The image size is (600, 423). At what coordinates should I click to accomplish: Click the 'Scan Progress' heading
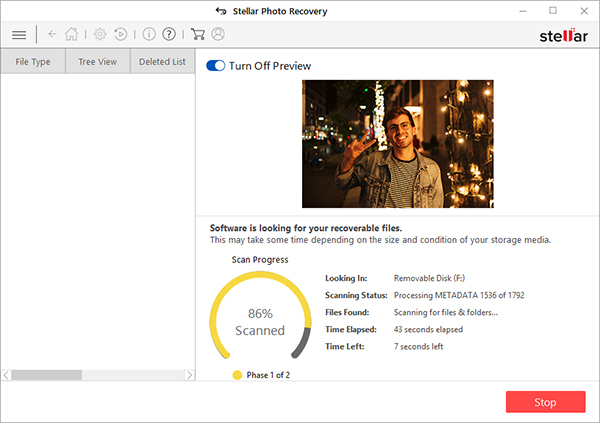click(260, 260)
